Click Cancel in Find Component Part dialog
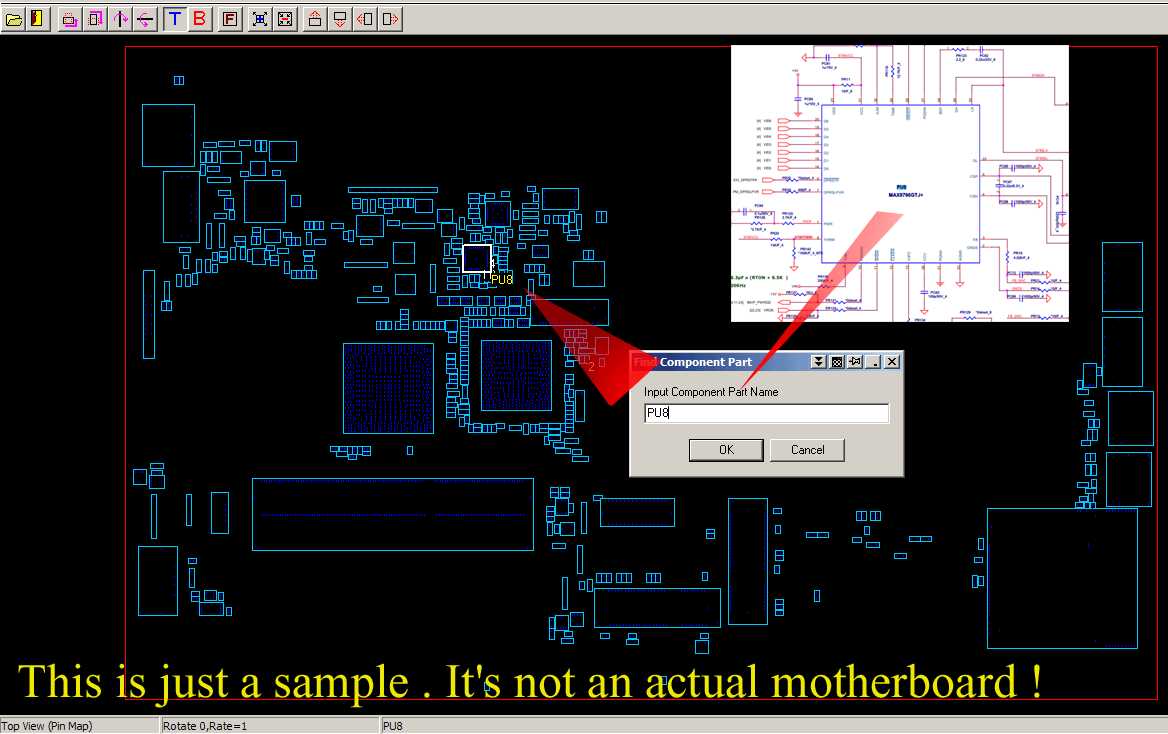 pos(807,450)
